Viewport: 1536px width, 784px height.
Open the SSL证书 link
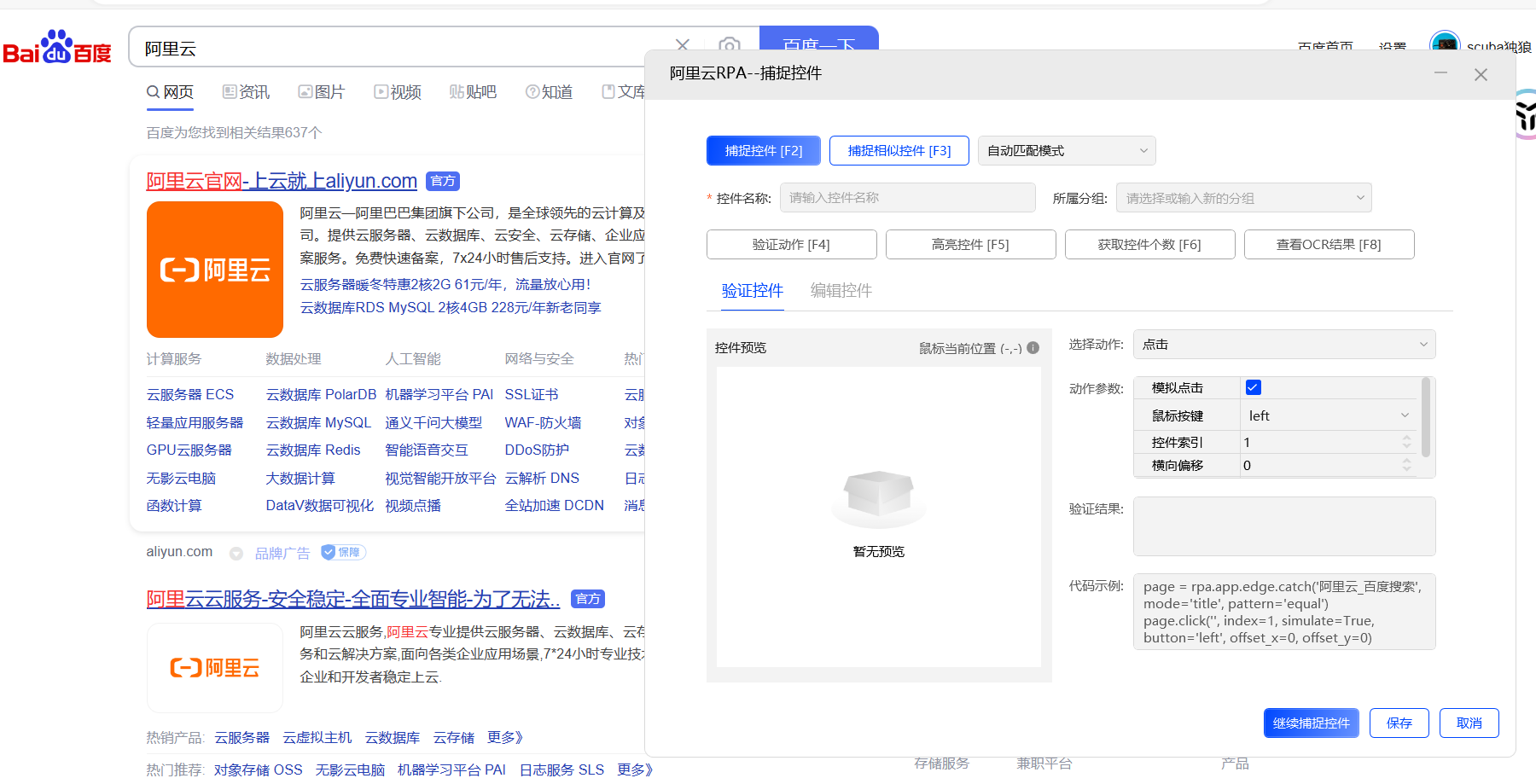pyautogui.click(x=532, y=395)
